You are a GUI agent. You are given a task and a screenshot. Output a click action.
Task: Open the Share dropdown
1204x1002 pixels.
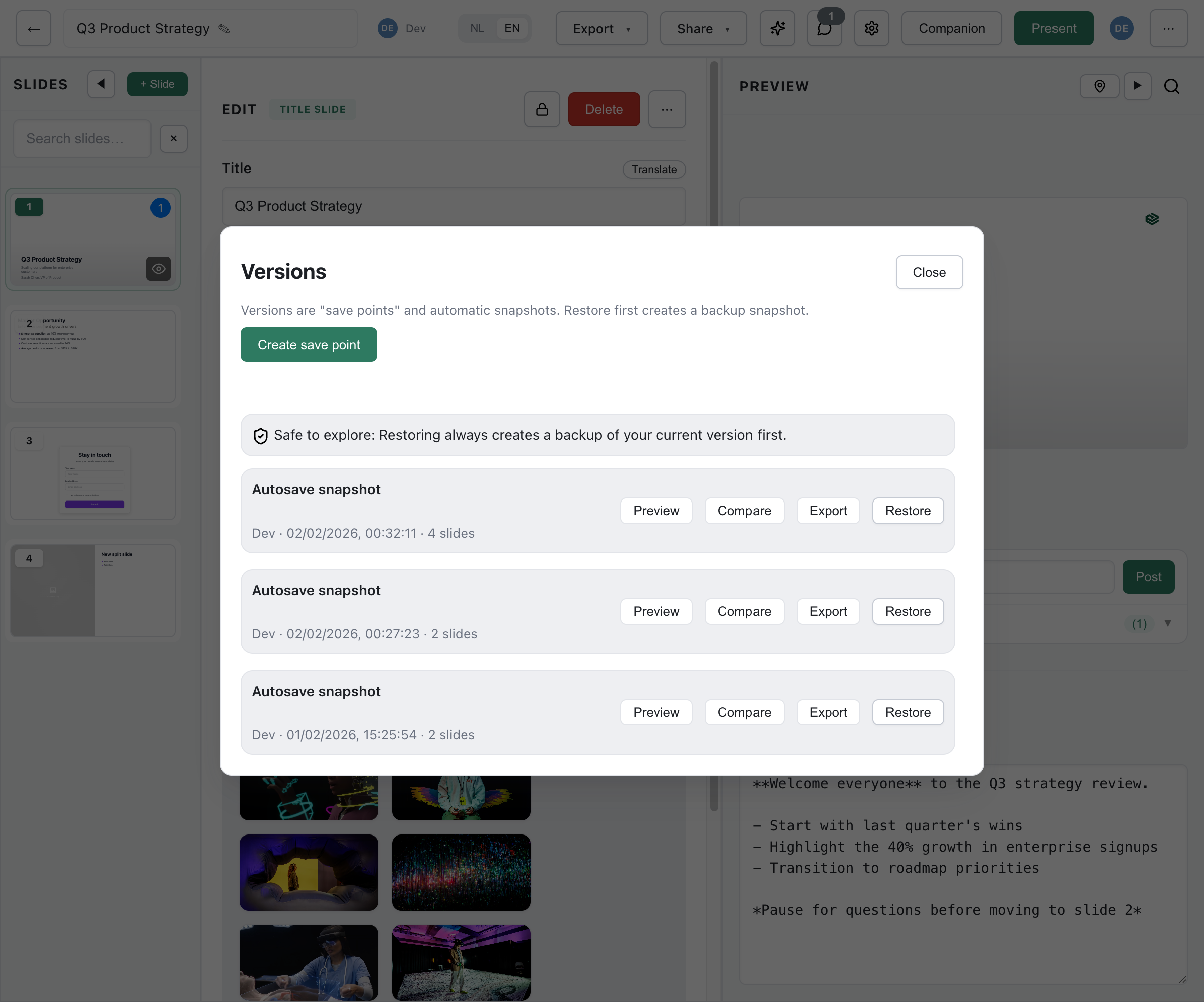point(703,28)
